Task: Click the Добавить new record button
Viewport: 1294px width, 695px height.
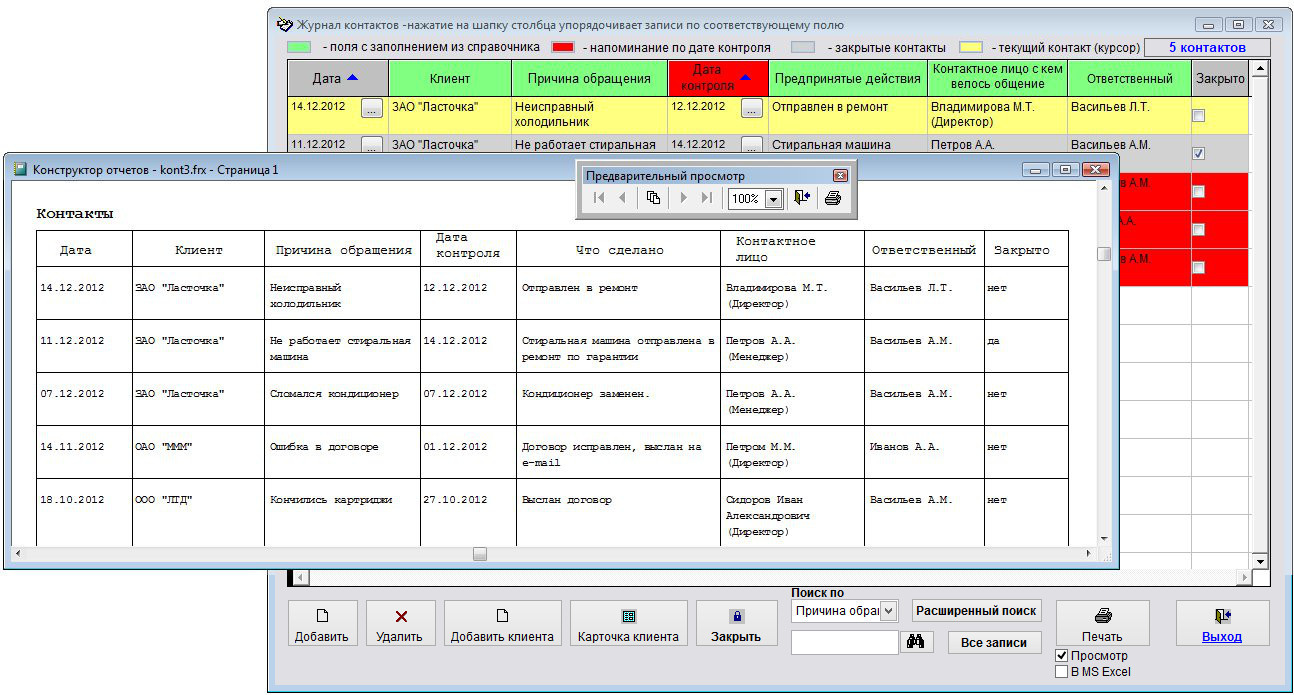Action: 322,624
